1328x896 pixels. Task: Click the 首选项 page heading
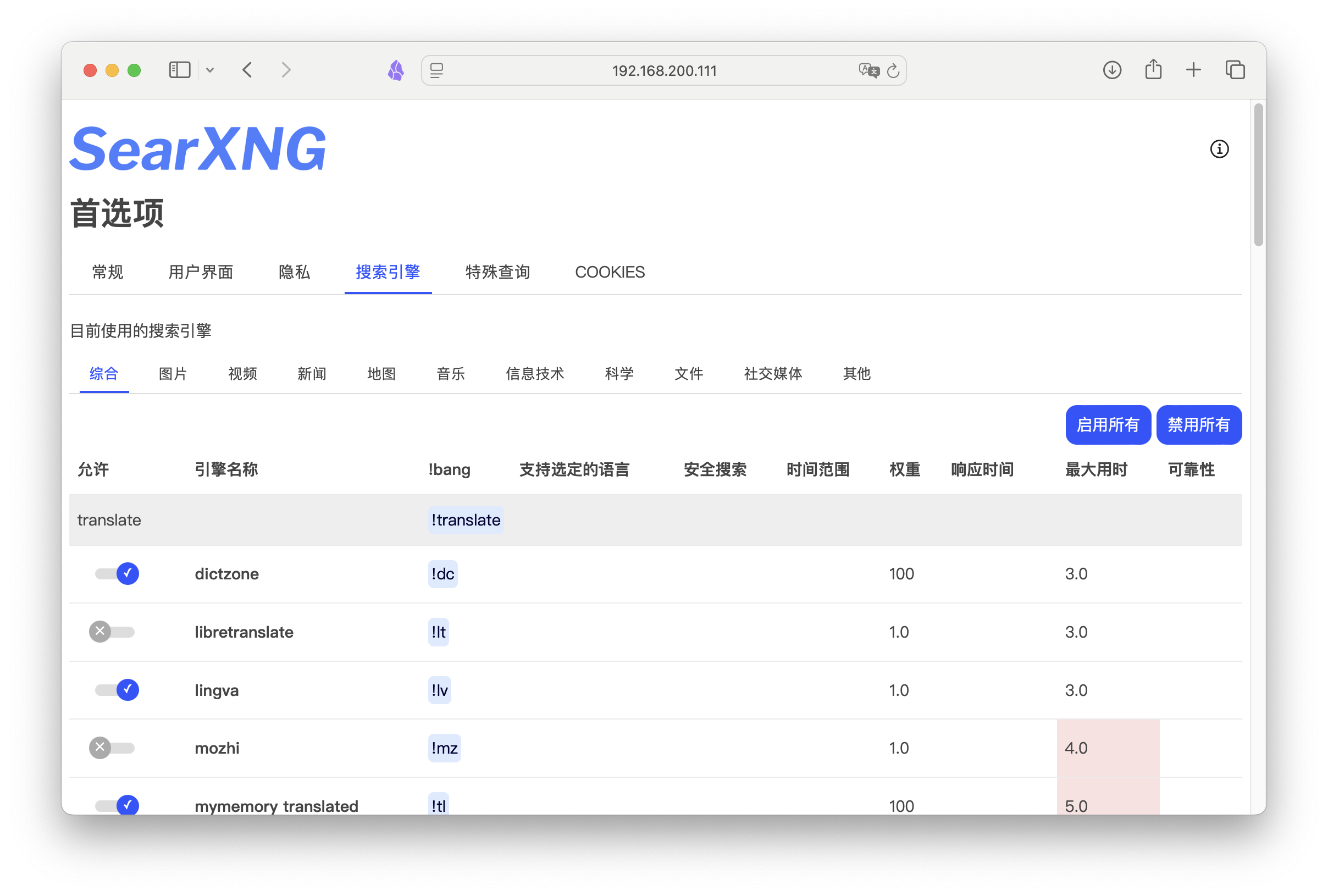[x=117, y=213]
